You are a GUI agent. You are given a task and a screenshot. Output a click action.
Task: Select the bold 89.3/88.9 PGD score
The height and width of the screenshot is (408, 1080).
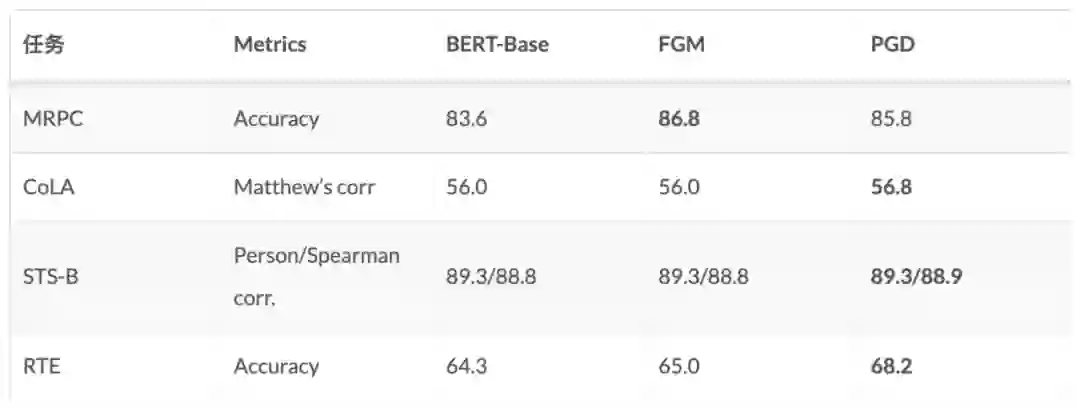[x=916, y=276]
